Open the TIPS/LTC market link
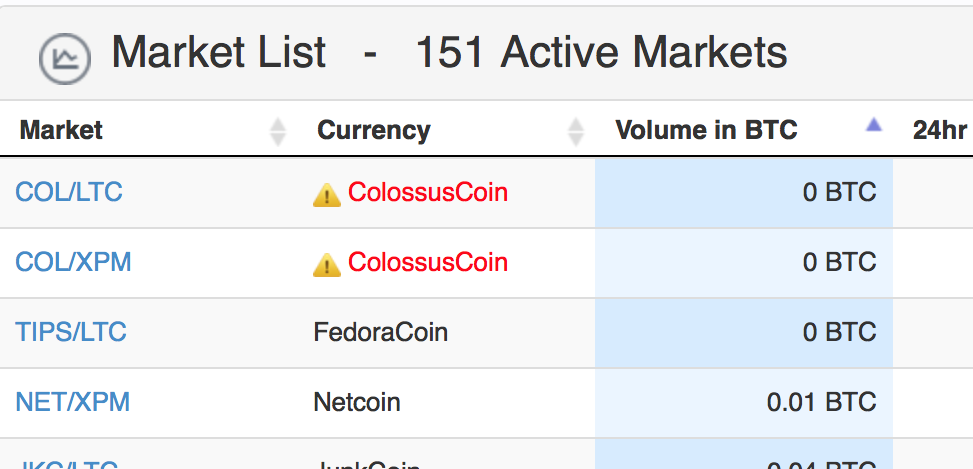This screenshot has width=973, height=469. tap(71, 332)
